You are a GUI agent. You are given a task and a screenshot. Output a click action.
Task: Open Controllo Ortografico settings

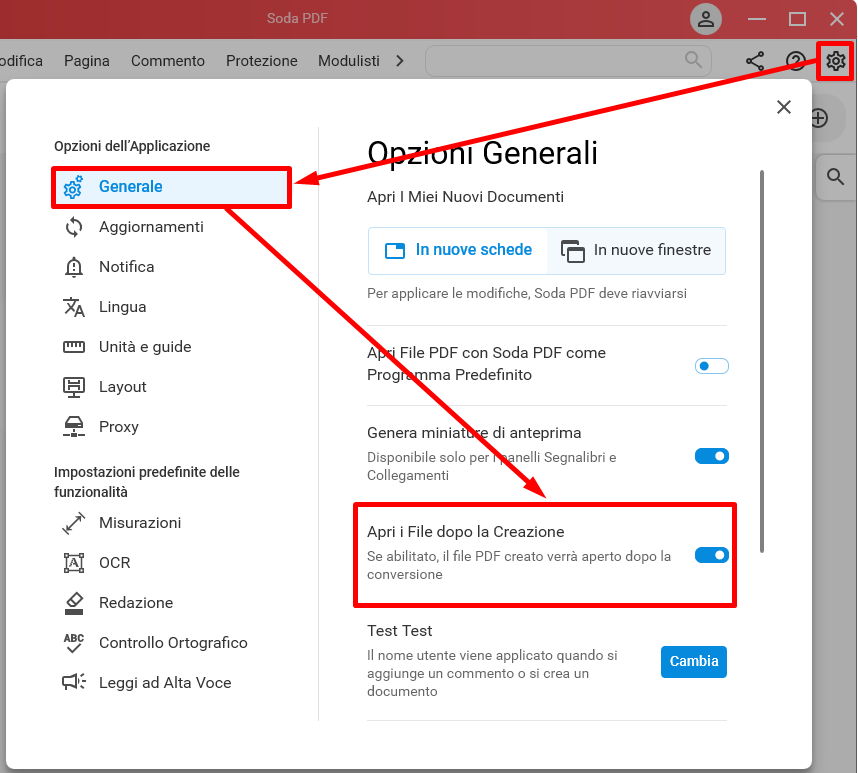pos(171,643)
